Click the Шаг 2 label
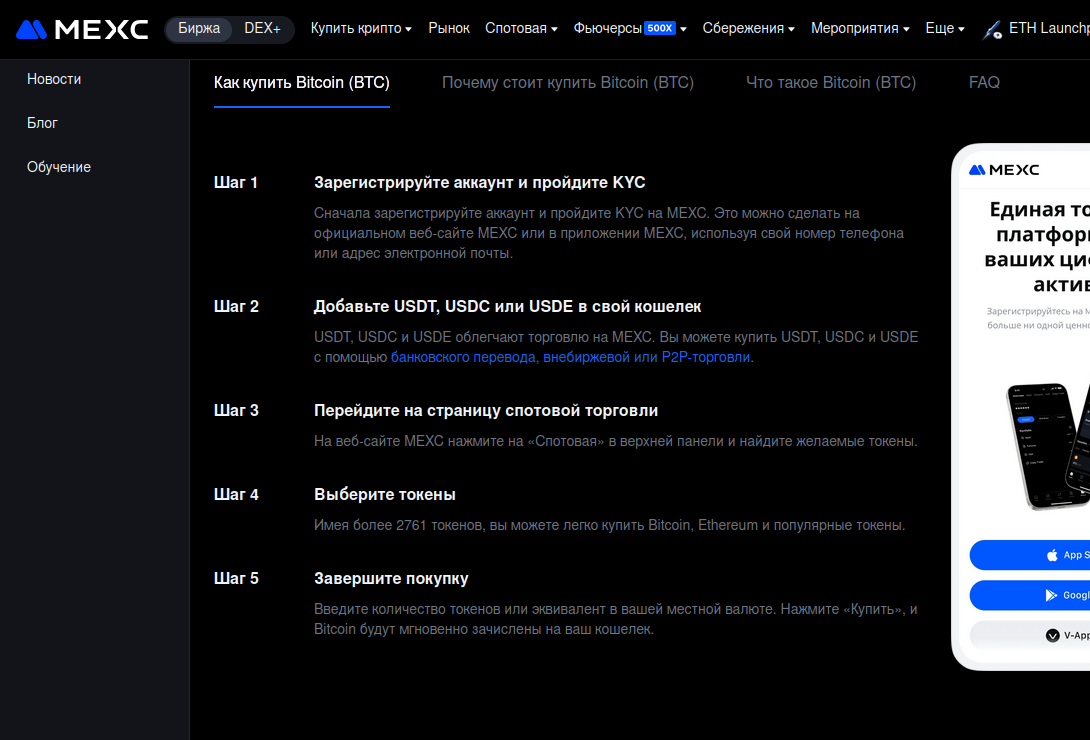Viewport: 1090px width, 740px height. pyautogui.click(x=236, y=306)
